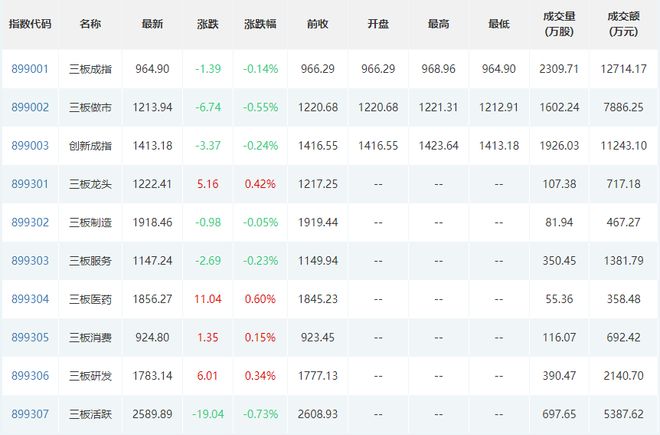The image size is (660, 435).
Task: Open index code link 899304
Action: [x=30, y=299]
